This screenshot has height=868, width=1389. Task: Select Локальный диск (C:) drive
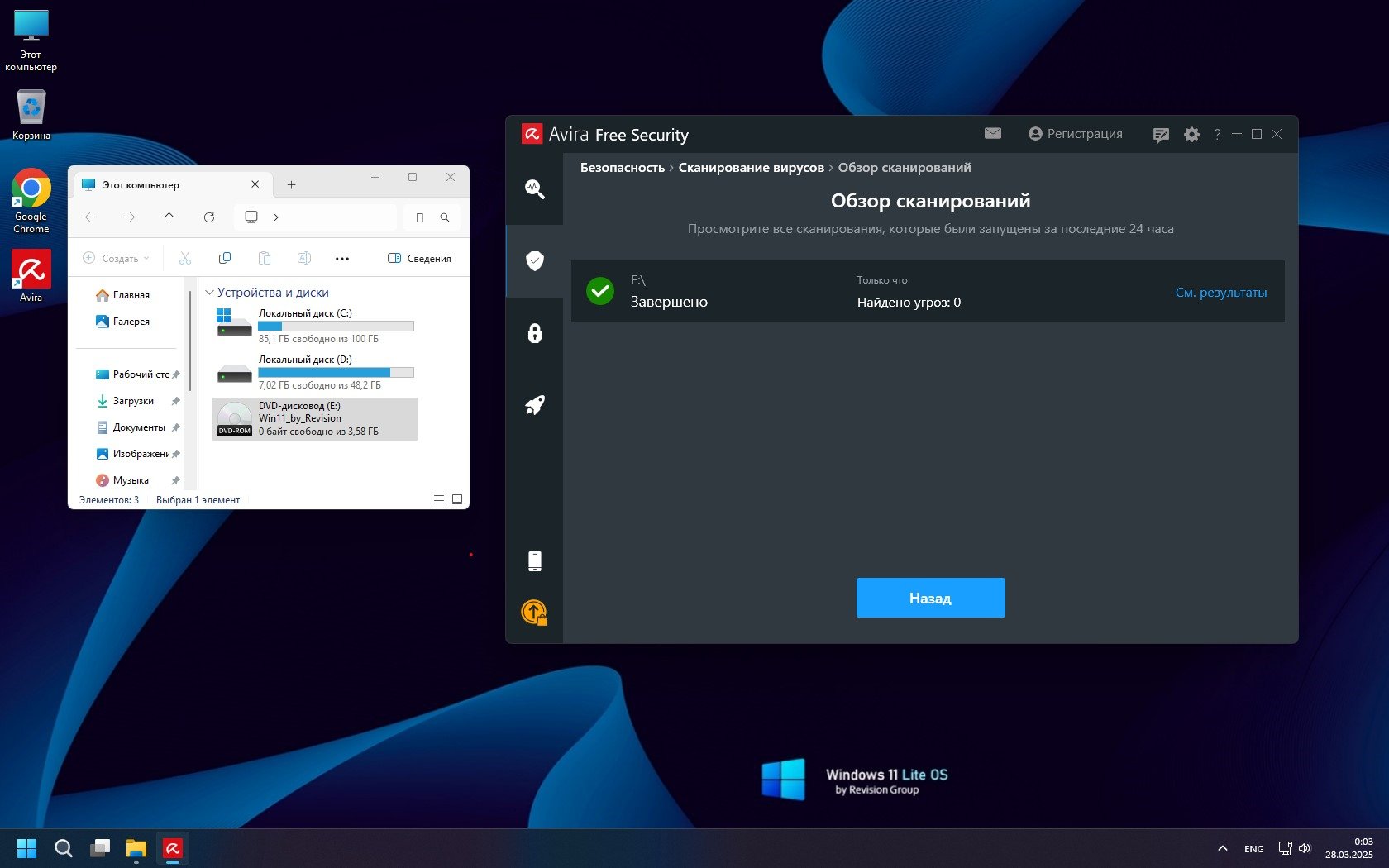click(314, 326)
